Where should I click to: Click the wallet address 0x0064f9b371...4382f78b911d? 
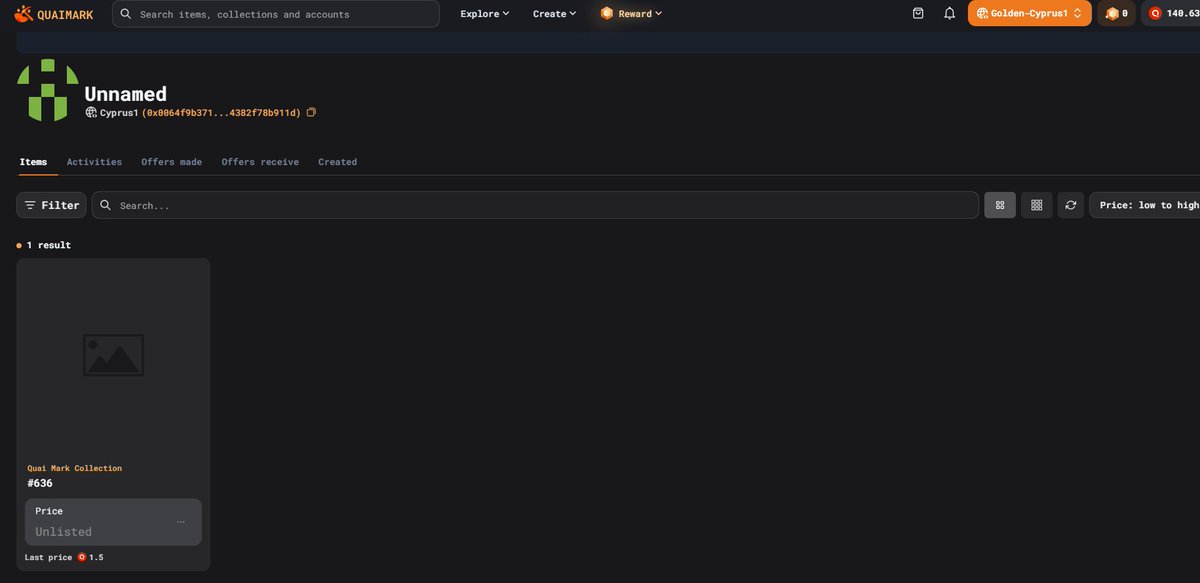(221, 113)
